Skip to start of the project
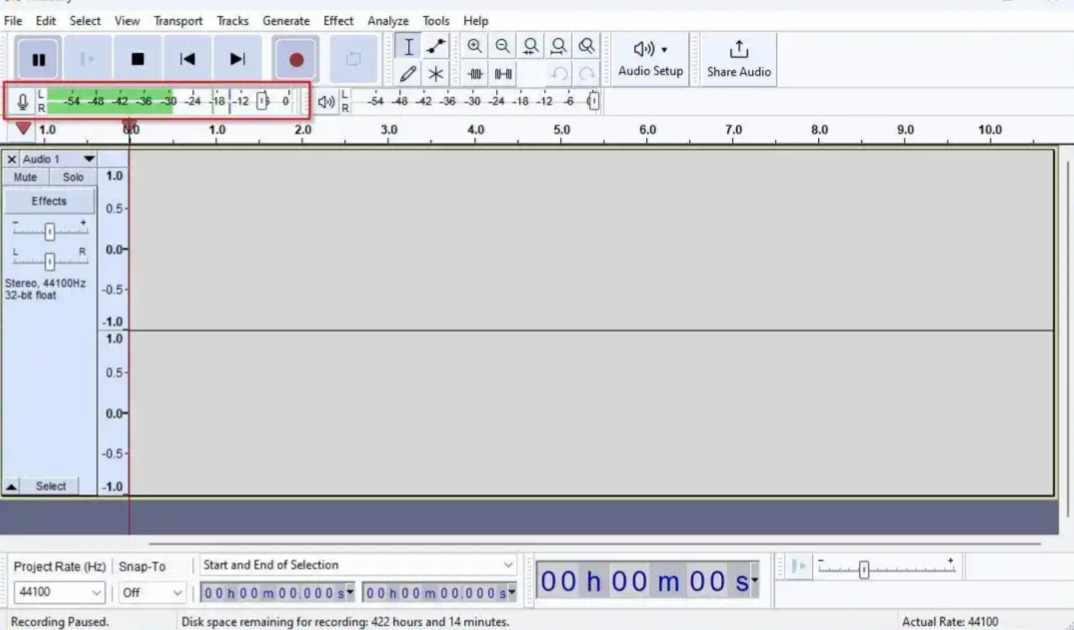The height and width of the screenshot is (630, 1074). click(187, 60)
